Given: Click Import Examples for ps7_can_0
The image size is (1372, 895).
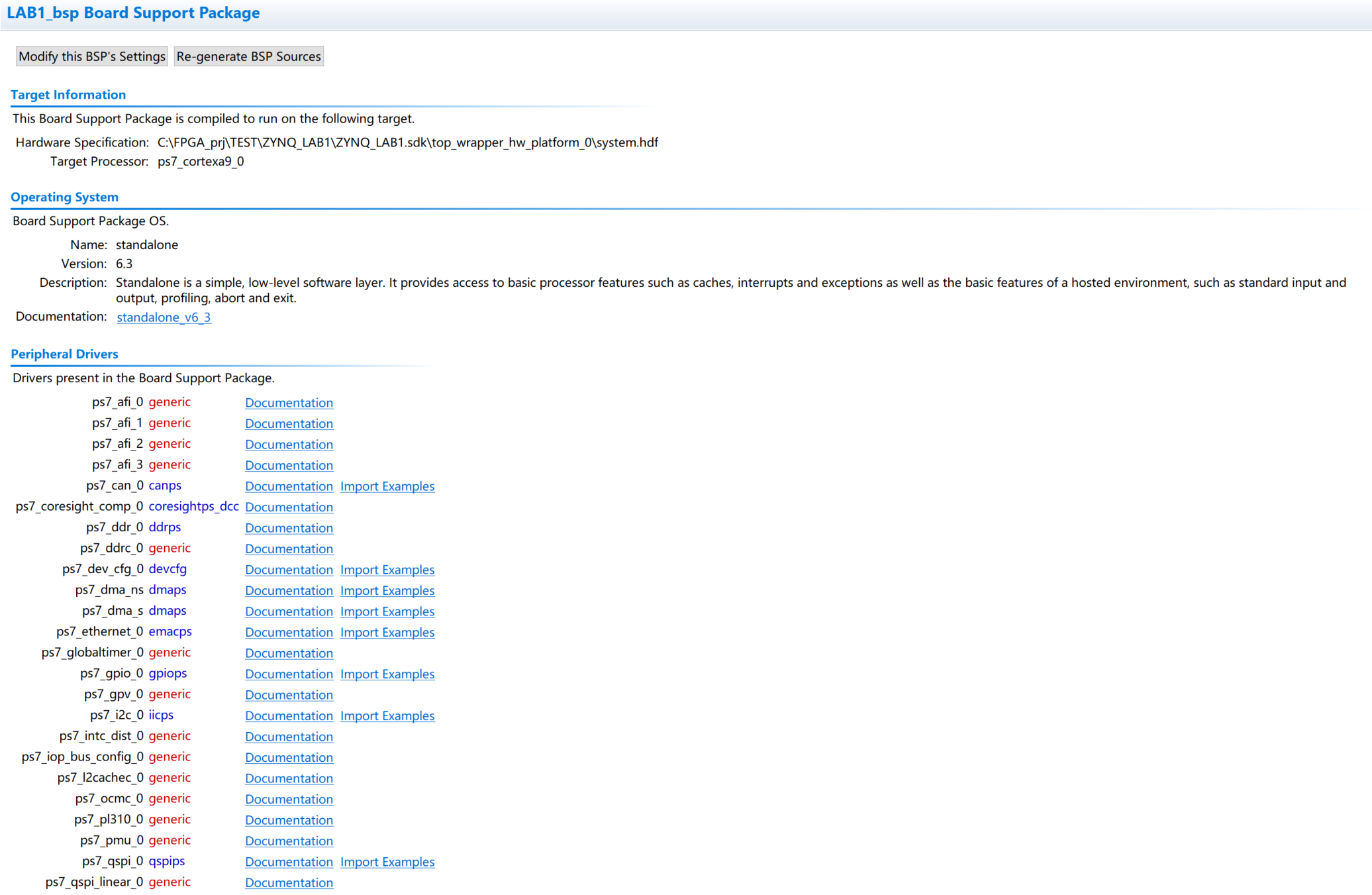Looking at the screenshot, I should click(387, 486).
